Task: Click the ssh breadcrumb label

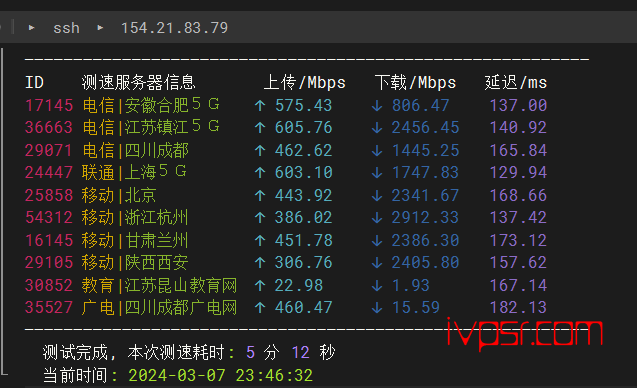Action: pos(66,28)
